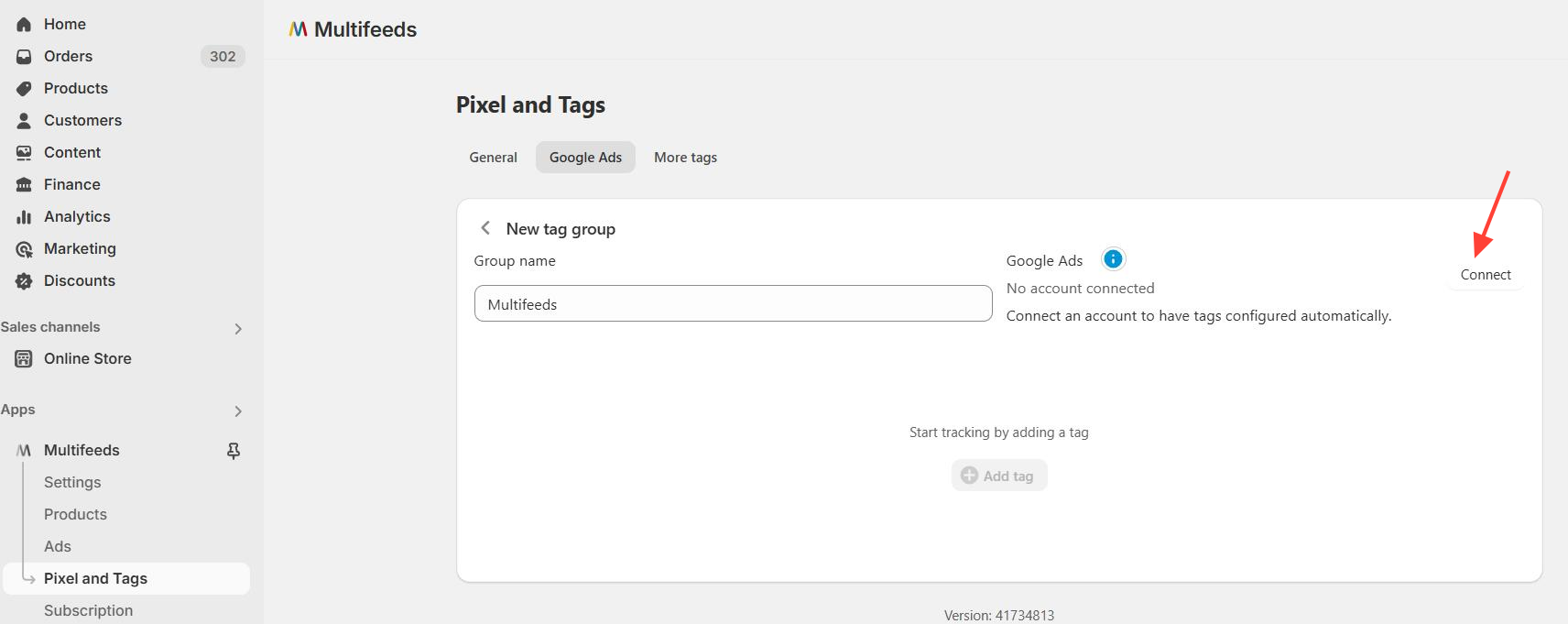
Task: Select the Google Ads tab
Action: (585, 158)
